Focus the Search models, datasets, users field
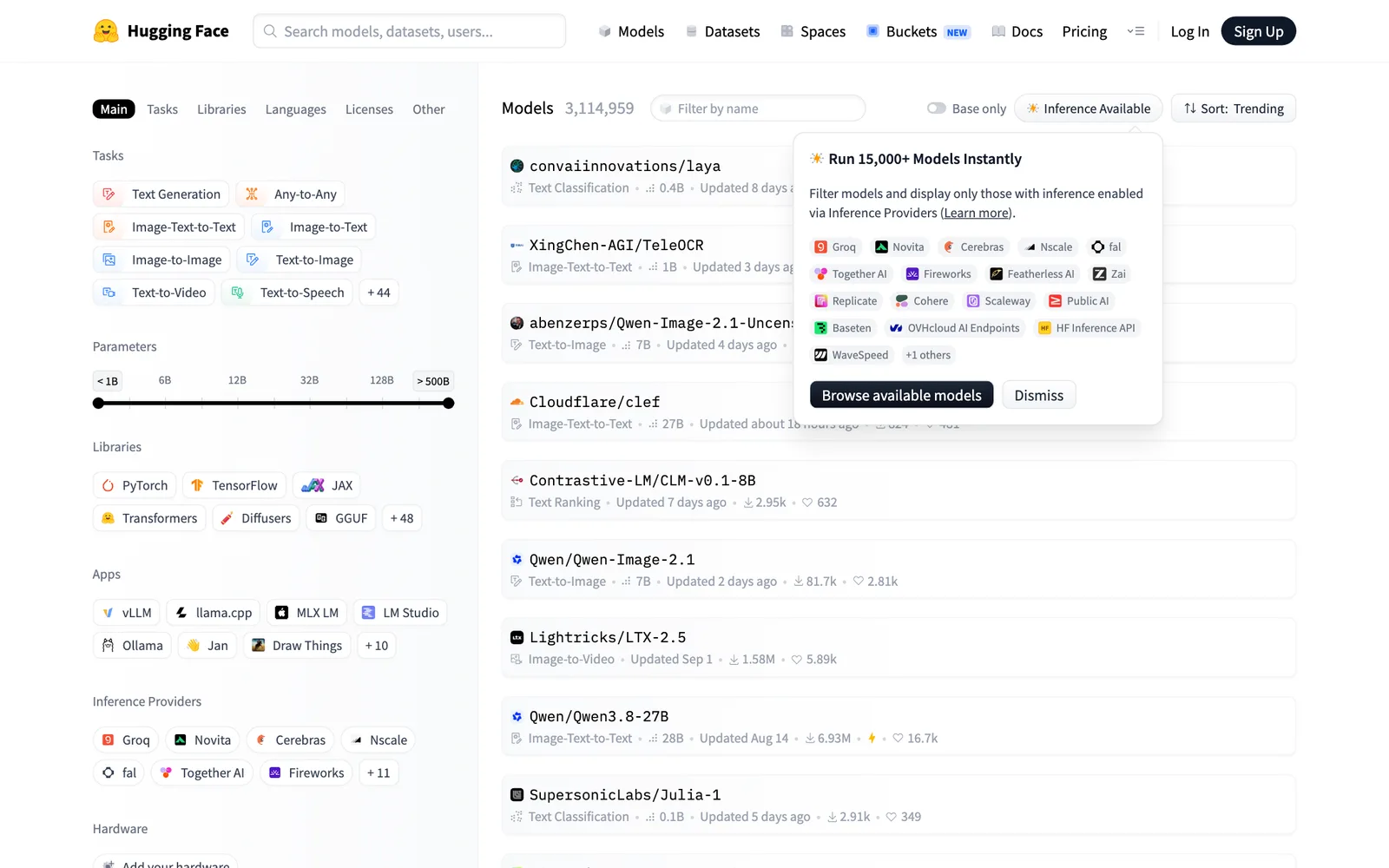The image size is (1389, 868). click(410, 31)
